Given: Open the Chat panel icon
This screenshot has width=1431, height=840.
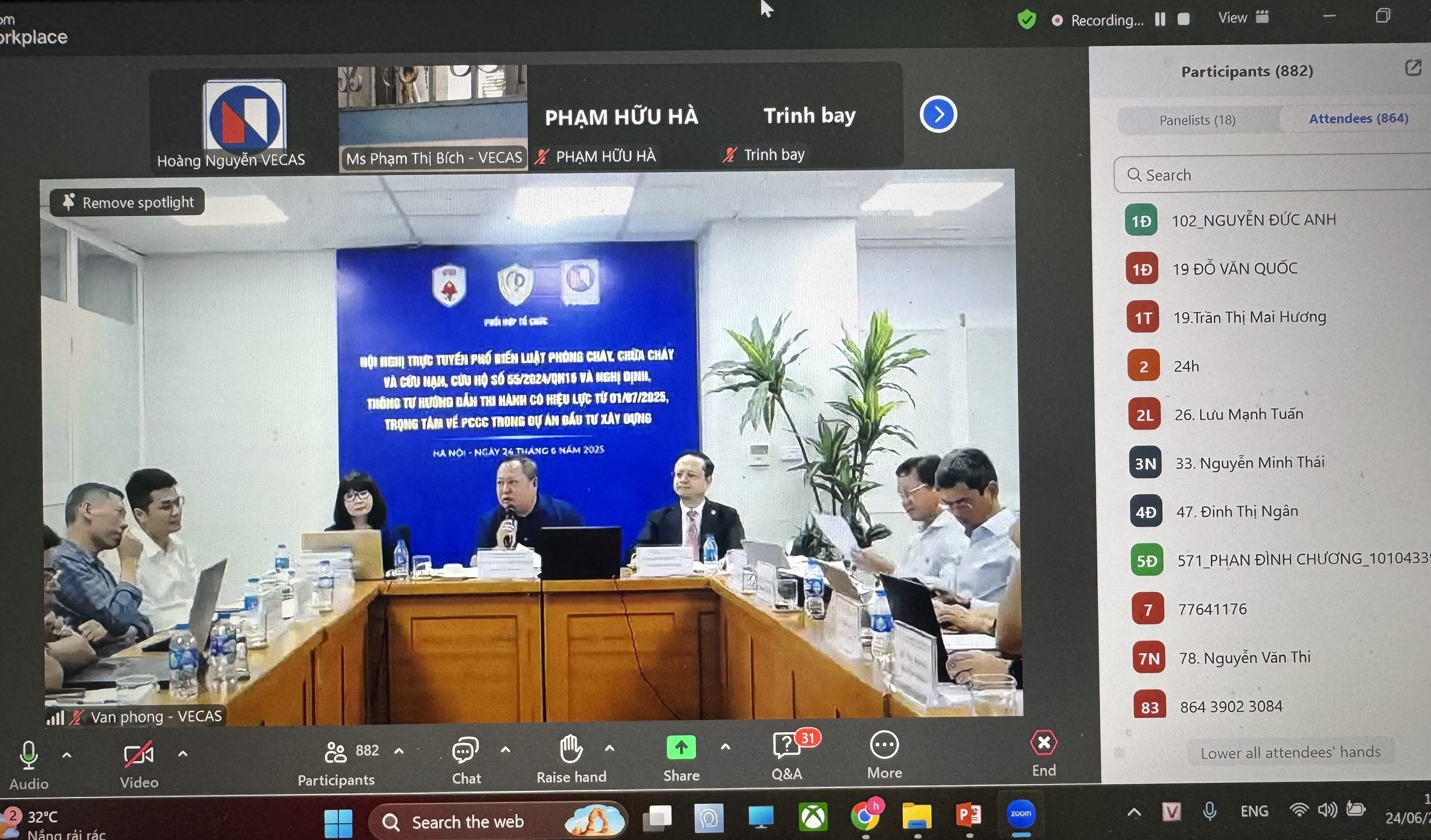Looking at the screenshot, I should pos(465,751).
